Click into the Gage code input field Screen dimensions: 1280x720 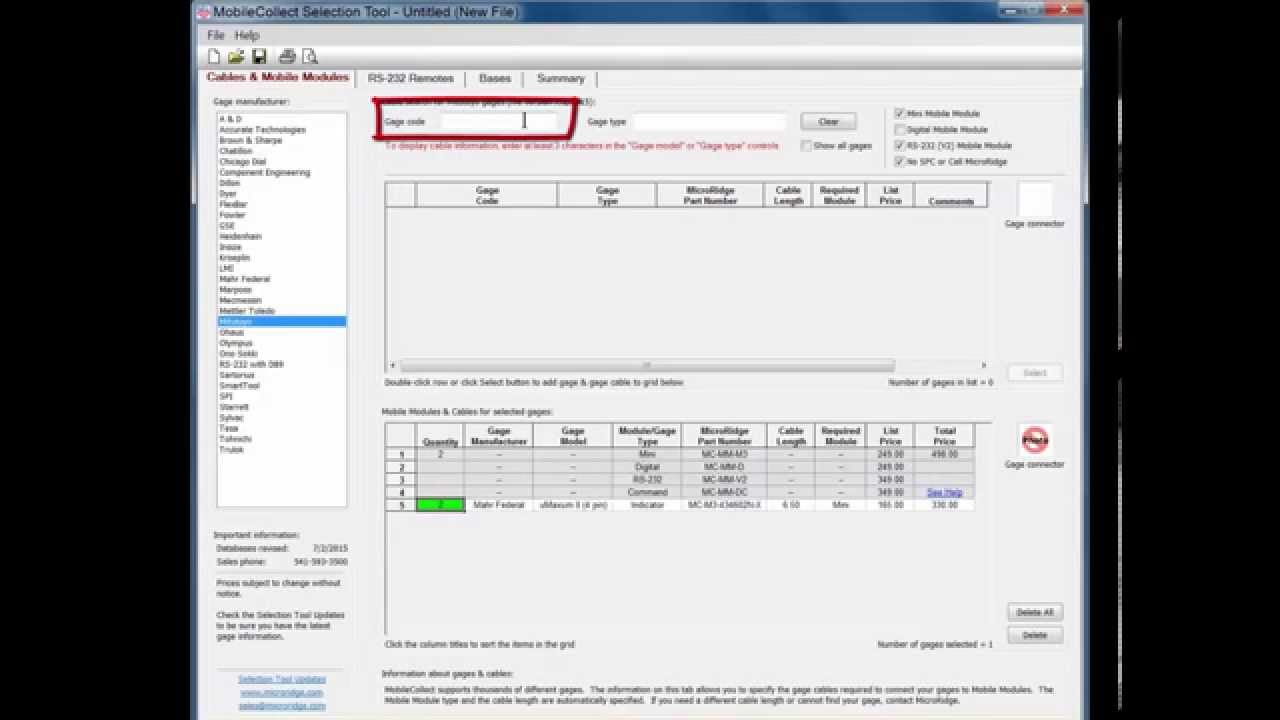click(498, 122)
